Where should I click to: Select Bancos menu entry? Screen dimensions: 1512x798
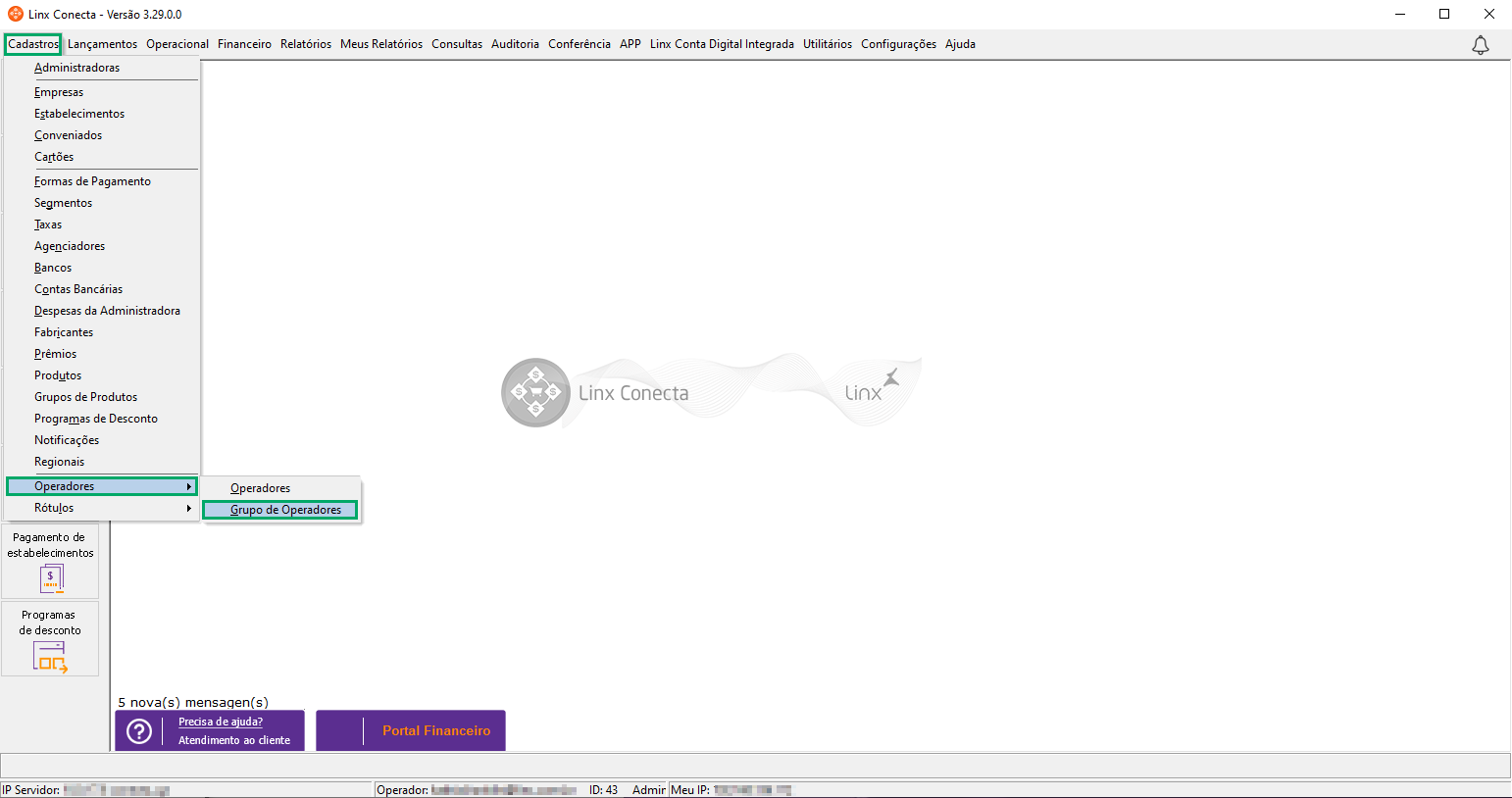102,268
